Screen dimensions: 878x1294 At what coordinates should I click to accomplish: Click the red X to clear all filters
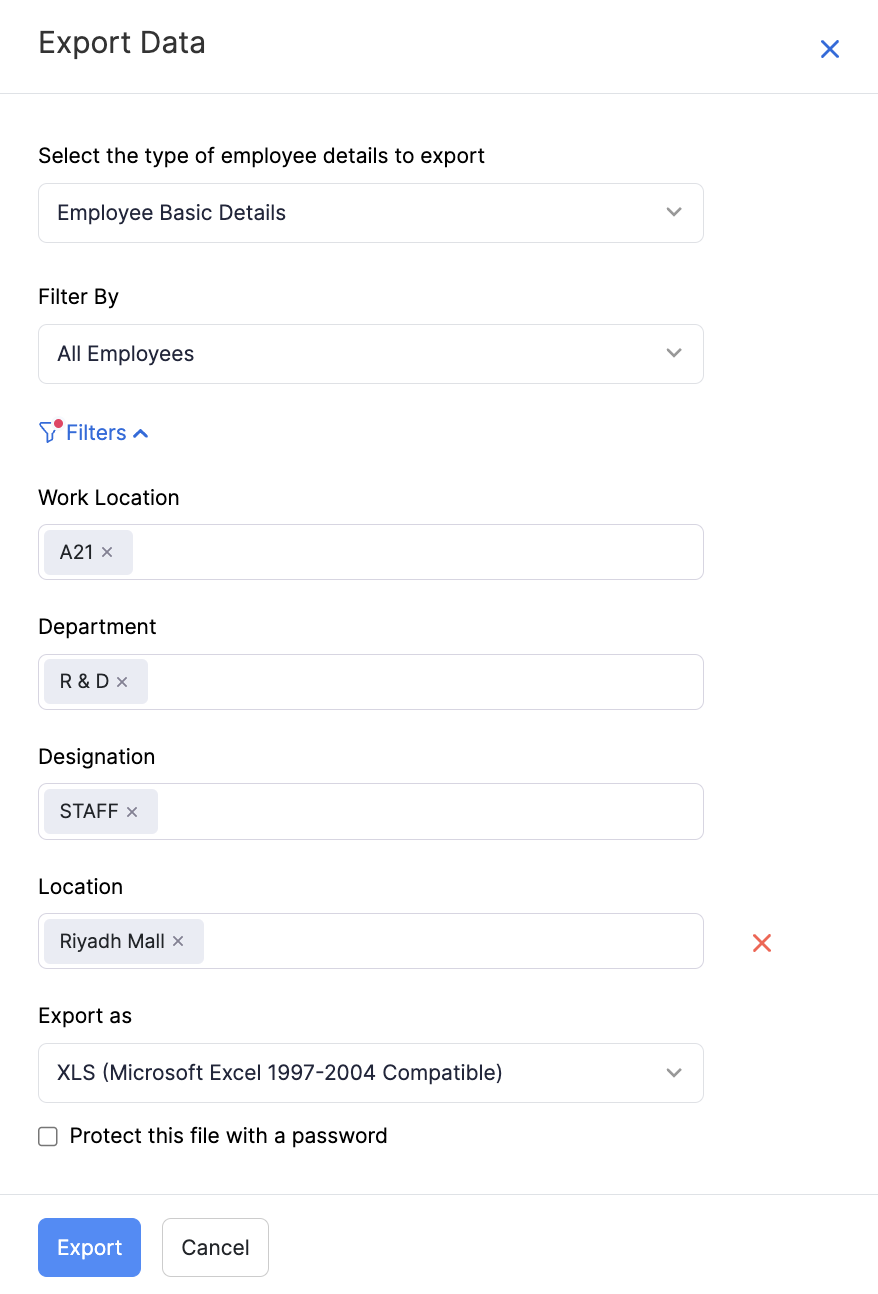coord(761,942)
